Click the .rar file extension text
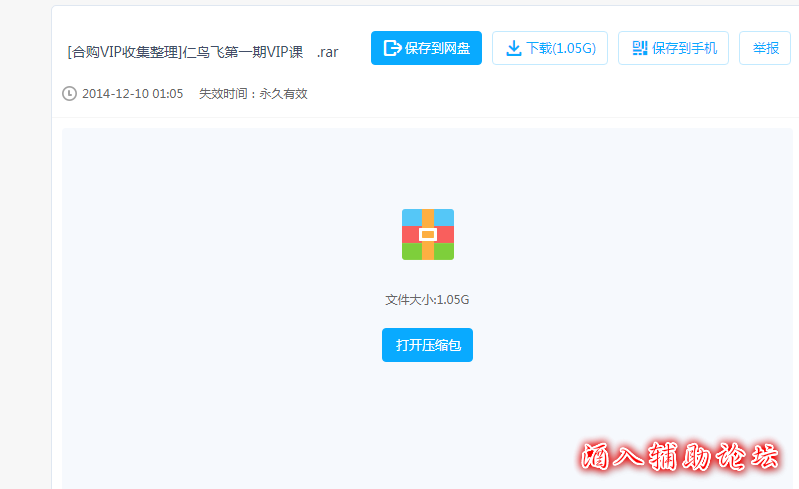Image resolution: width=799 pixels, height=489 pixels. coord(327,52)
